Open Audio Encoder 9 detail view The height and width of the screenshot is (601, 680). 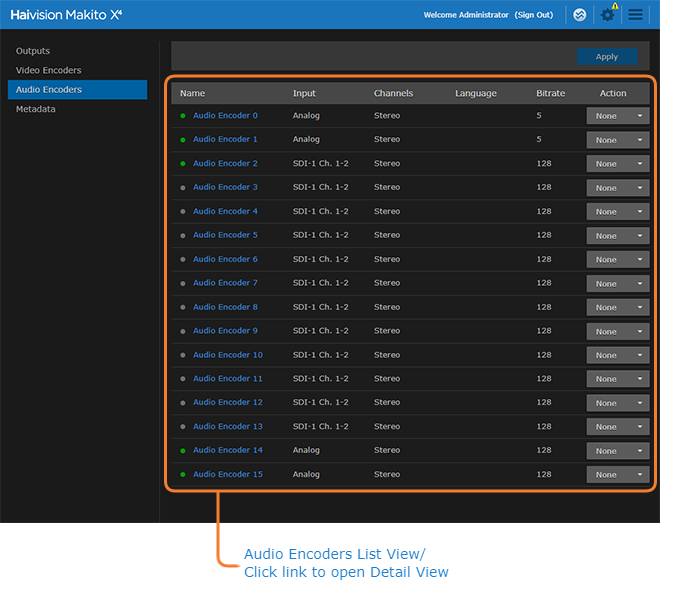[x=225, y=331]
